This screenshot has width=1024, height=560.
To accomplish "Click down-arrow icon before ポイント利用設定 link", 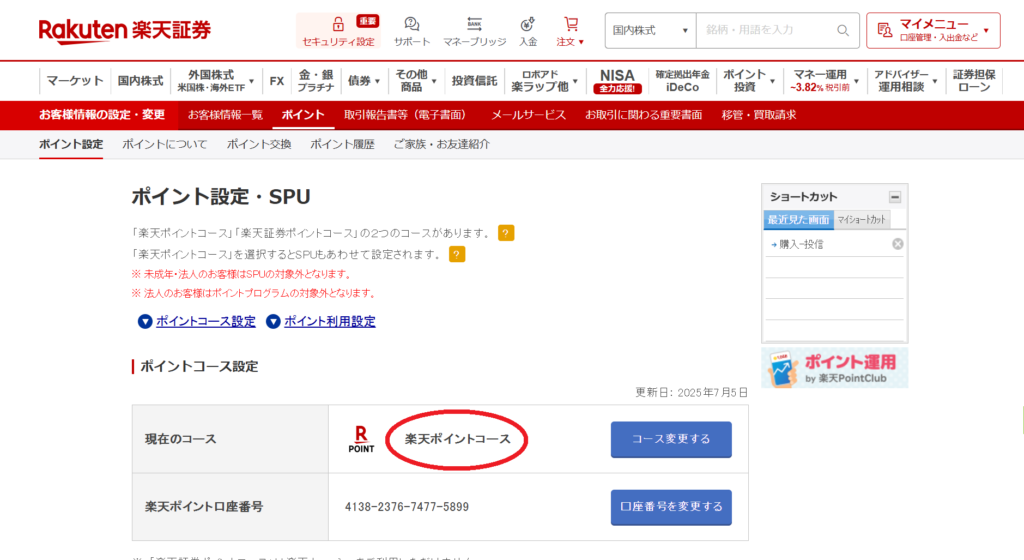I will click(x=273, y=321).
